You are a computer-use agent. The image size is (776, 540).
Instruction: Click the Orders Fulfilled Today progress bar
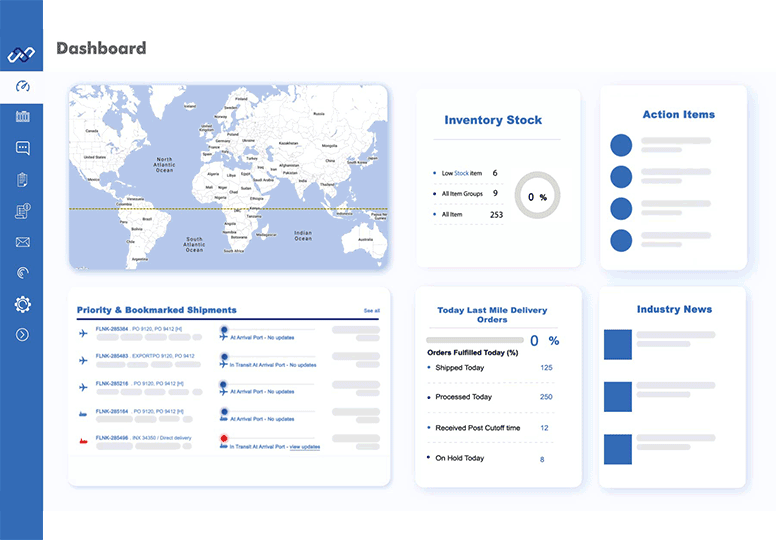point(475,341)
